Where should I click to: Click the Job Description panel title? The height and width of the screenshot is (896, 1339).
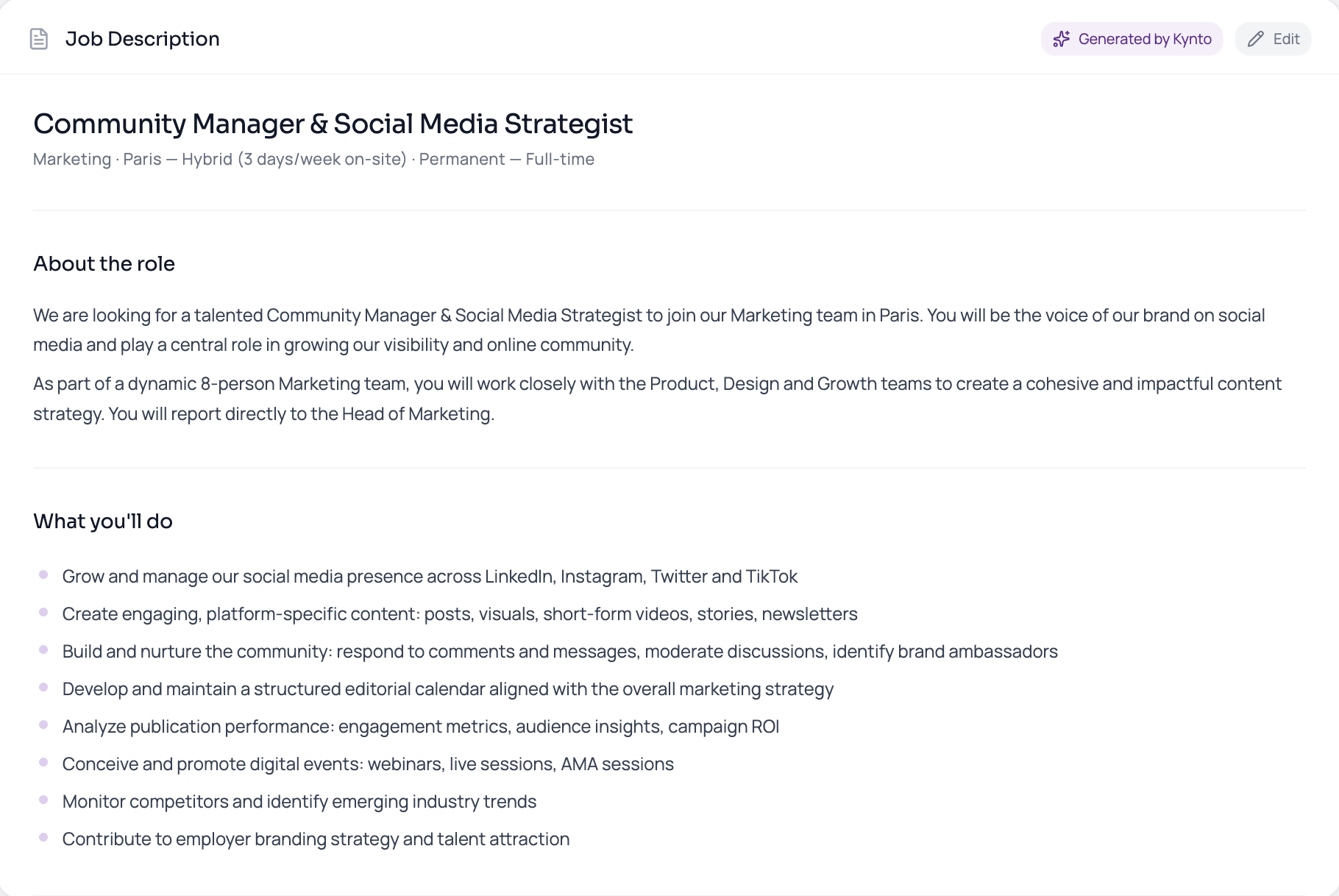142,39
